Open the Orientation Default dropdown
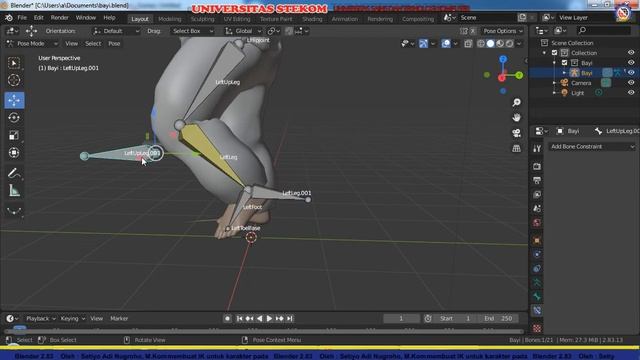The height and width of the screenshot is (360, 640). (x=116, y=31)
